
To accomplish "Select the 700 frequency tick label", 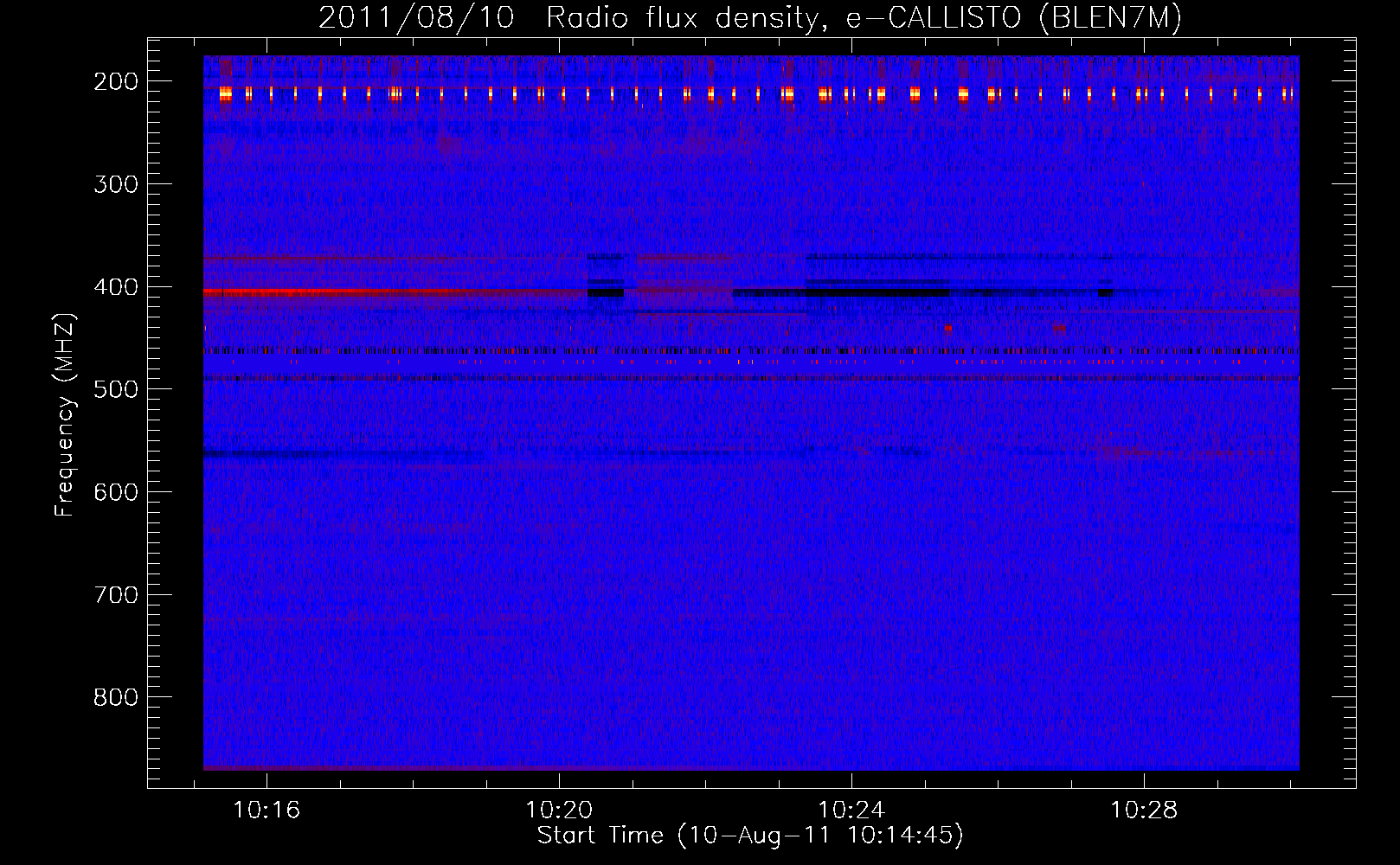I will pyautogui.click(x=116, y=595).
